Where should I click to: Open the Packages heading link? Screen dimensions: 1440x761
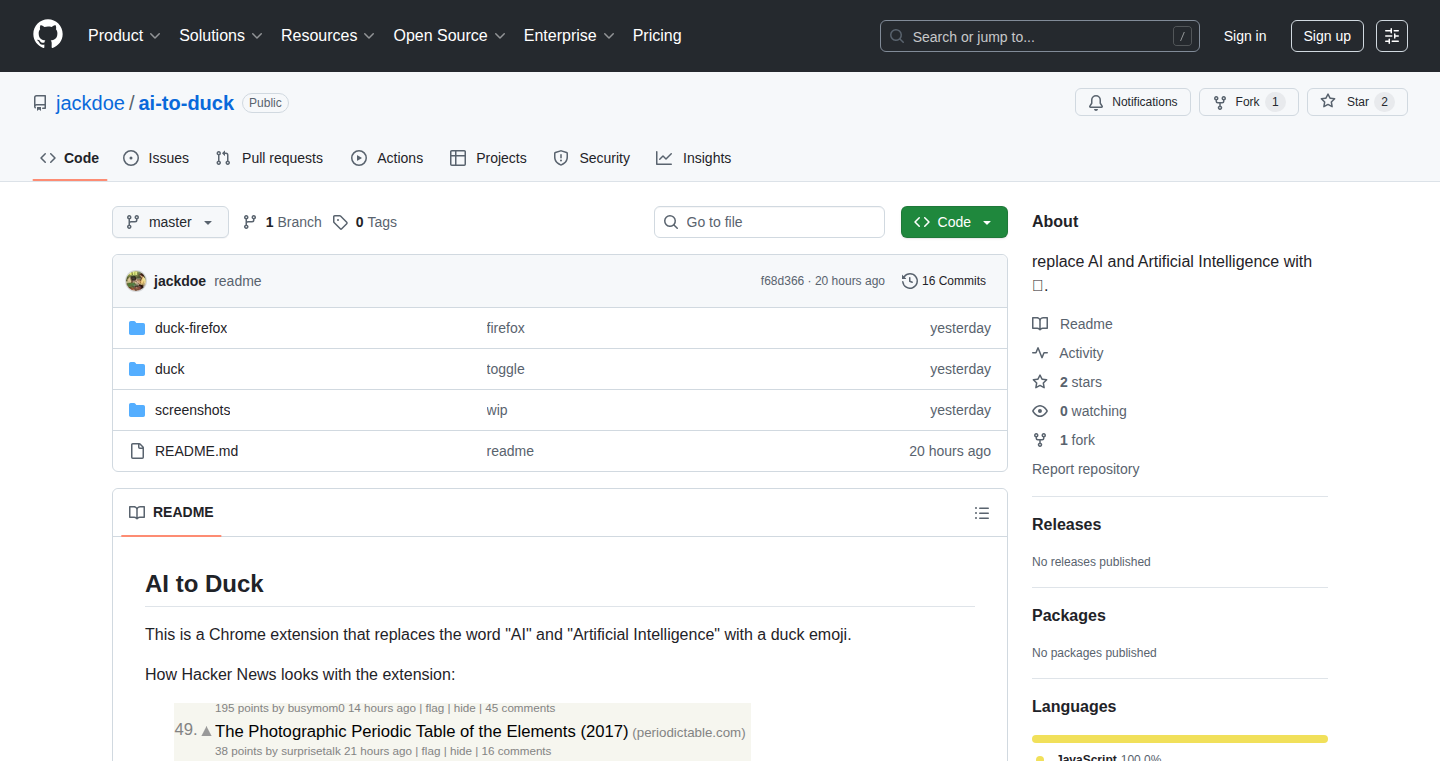[x=1069, y=615]
